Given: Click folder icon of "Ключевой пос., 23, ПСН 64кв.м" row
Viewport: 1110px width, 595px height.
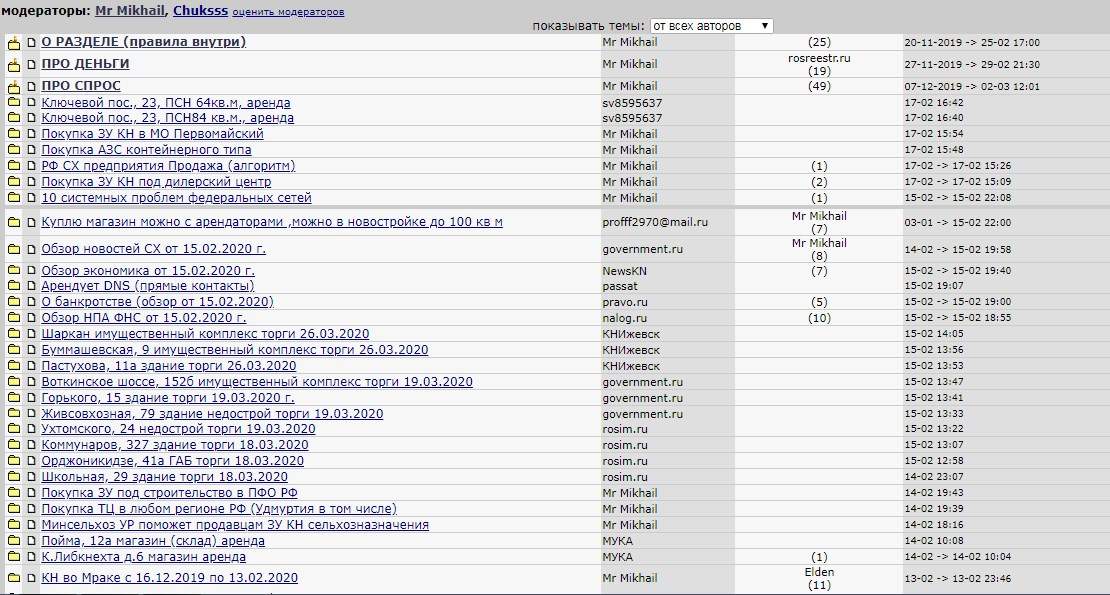Looking at the screenshot, I should click(13, 103).
